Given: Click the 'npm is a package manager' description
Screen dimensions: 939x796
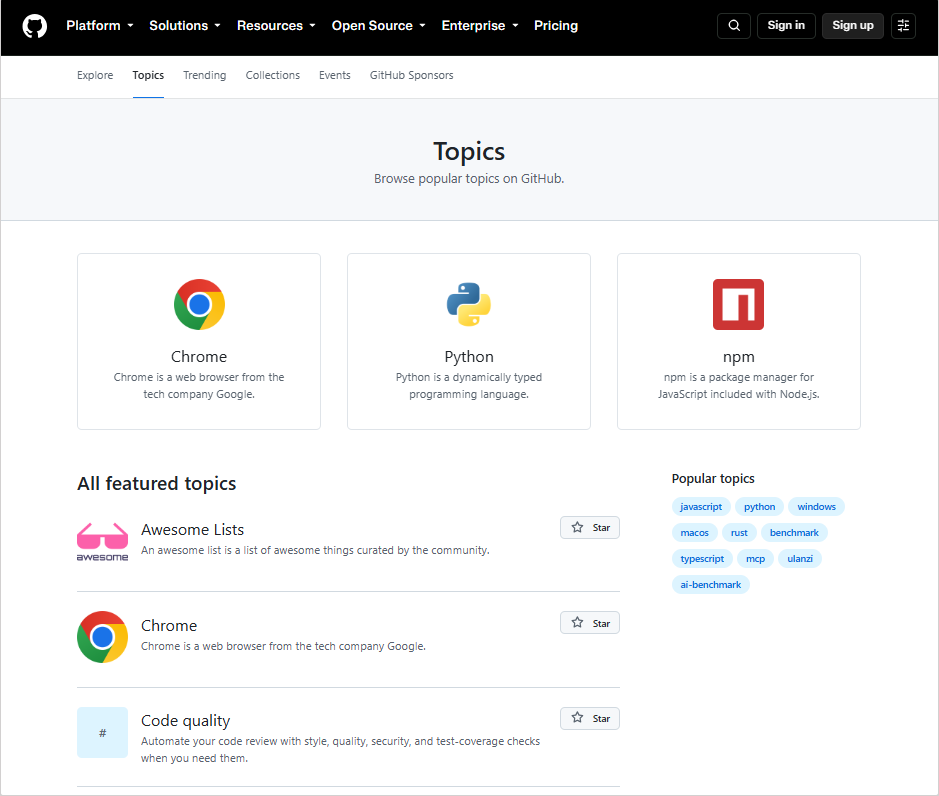Looking at the screenshot, I should click(x=738, y=386).
